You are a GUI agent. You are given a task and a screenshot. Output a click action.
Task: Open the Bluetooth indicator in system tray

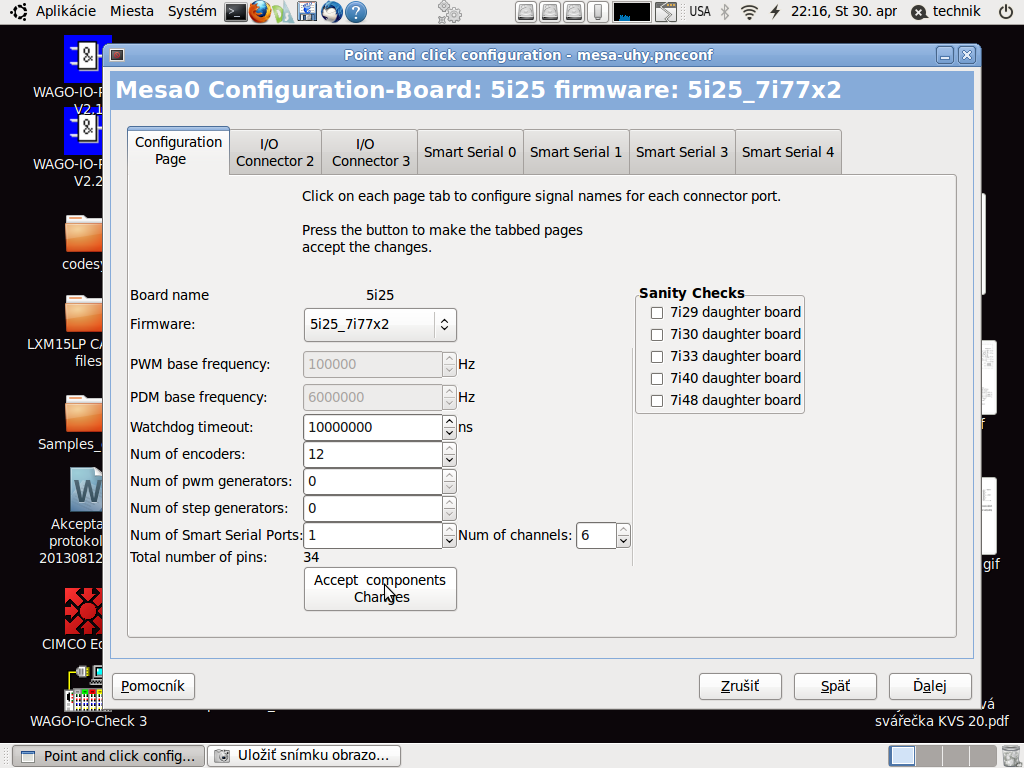click(x=726, y=12)
